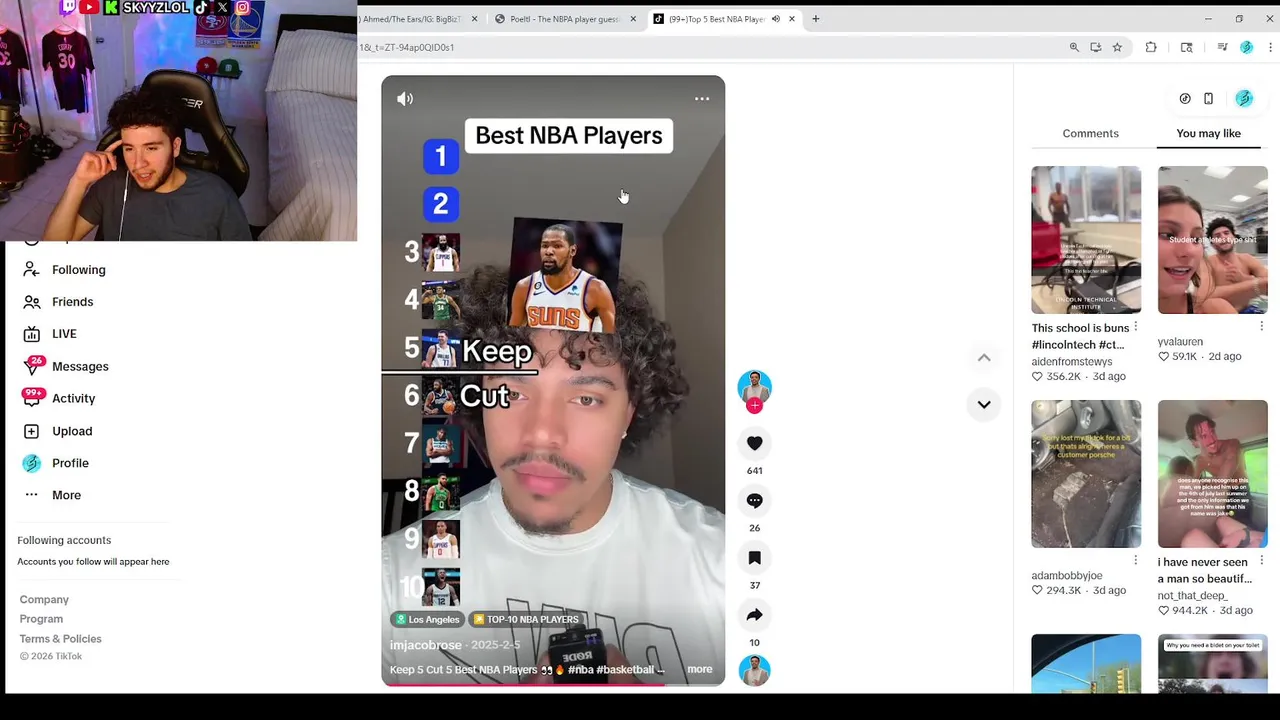This screenshot has width=1280, height=720.
Task: Open options for adambobbyjoe video
Action: (x=1136, y=561)
